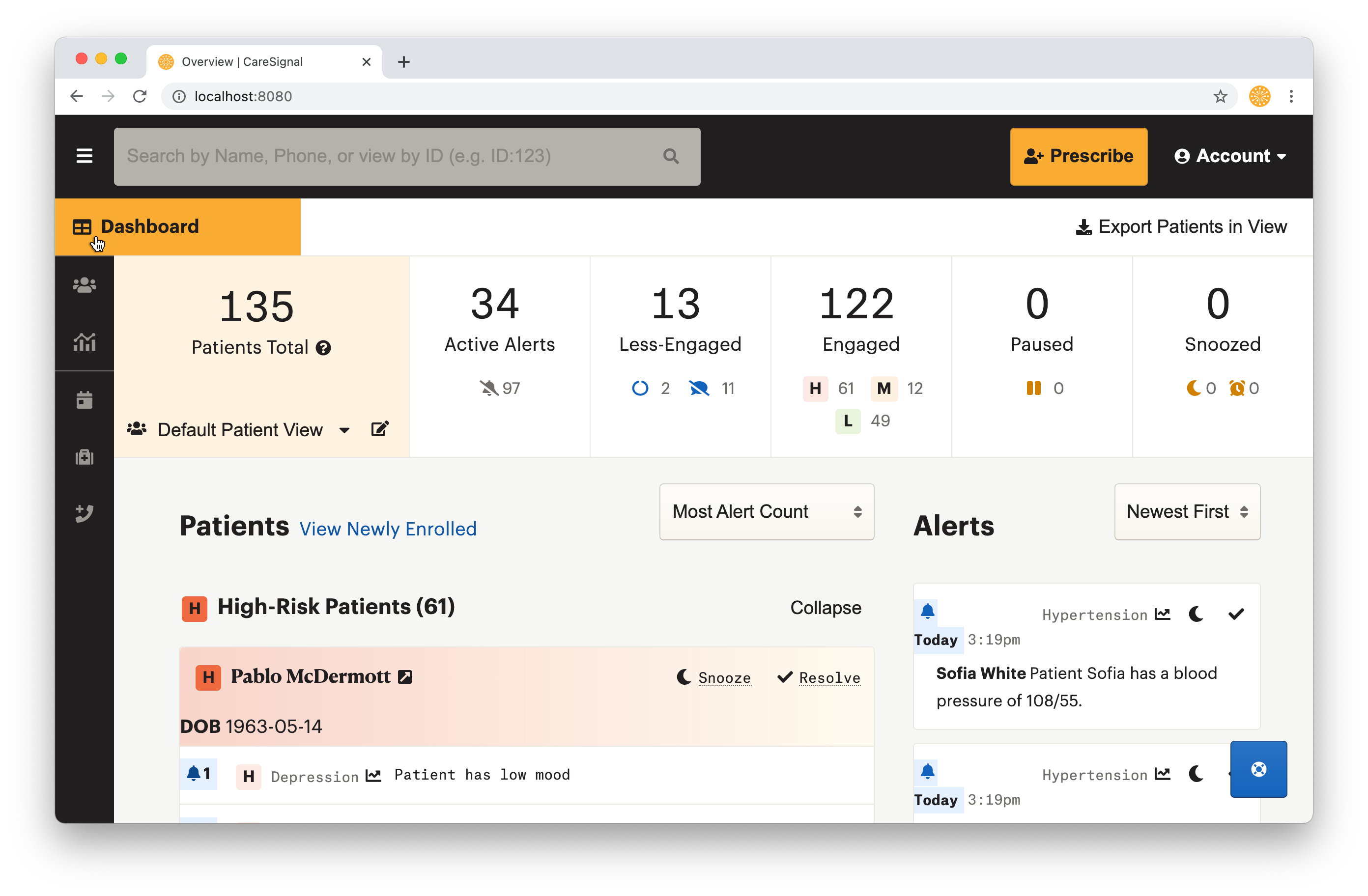This screenshot has width=1368, height=896.
Task: Open Chrome's three-dot menu
Action: [x=1291, y=96]
